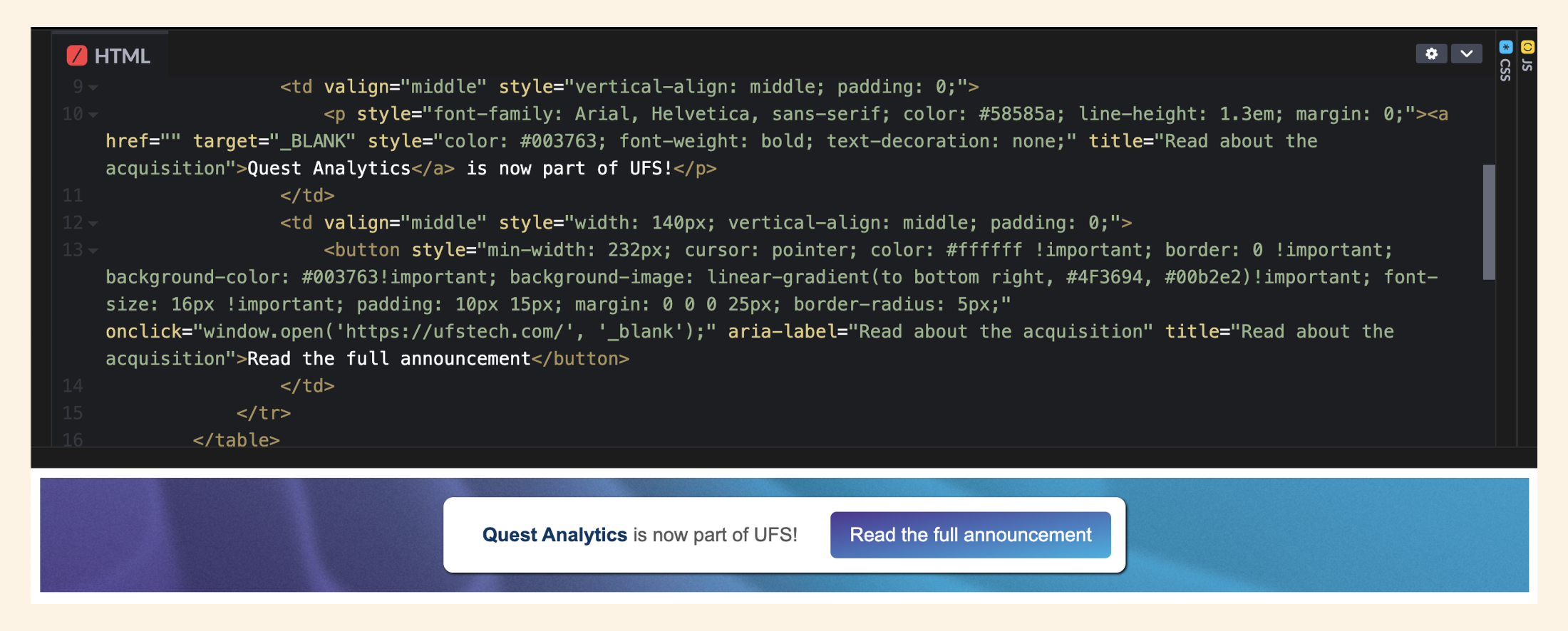
Task: Select the HTML editor tab label
Action: pos(122,56)
